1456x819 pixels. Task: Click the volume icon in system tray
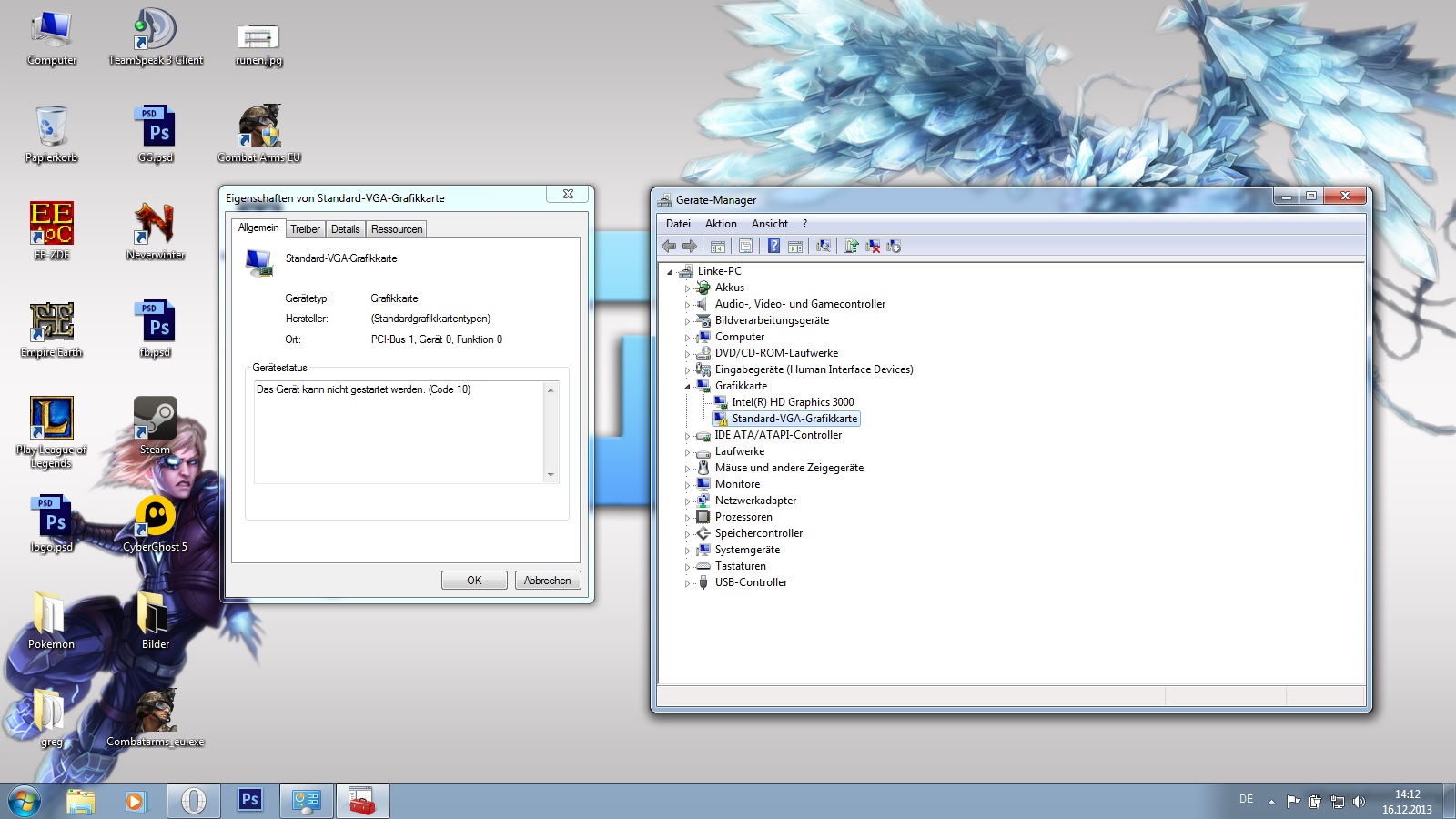click(x=1360, y=802)
